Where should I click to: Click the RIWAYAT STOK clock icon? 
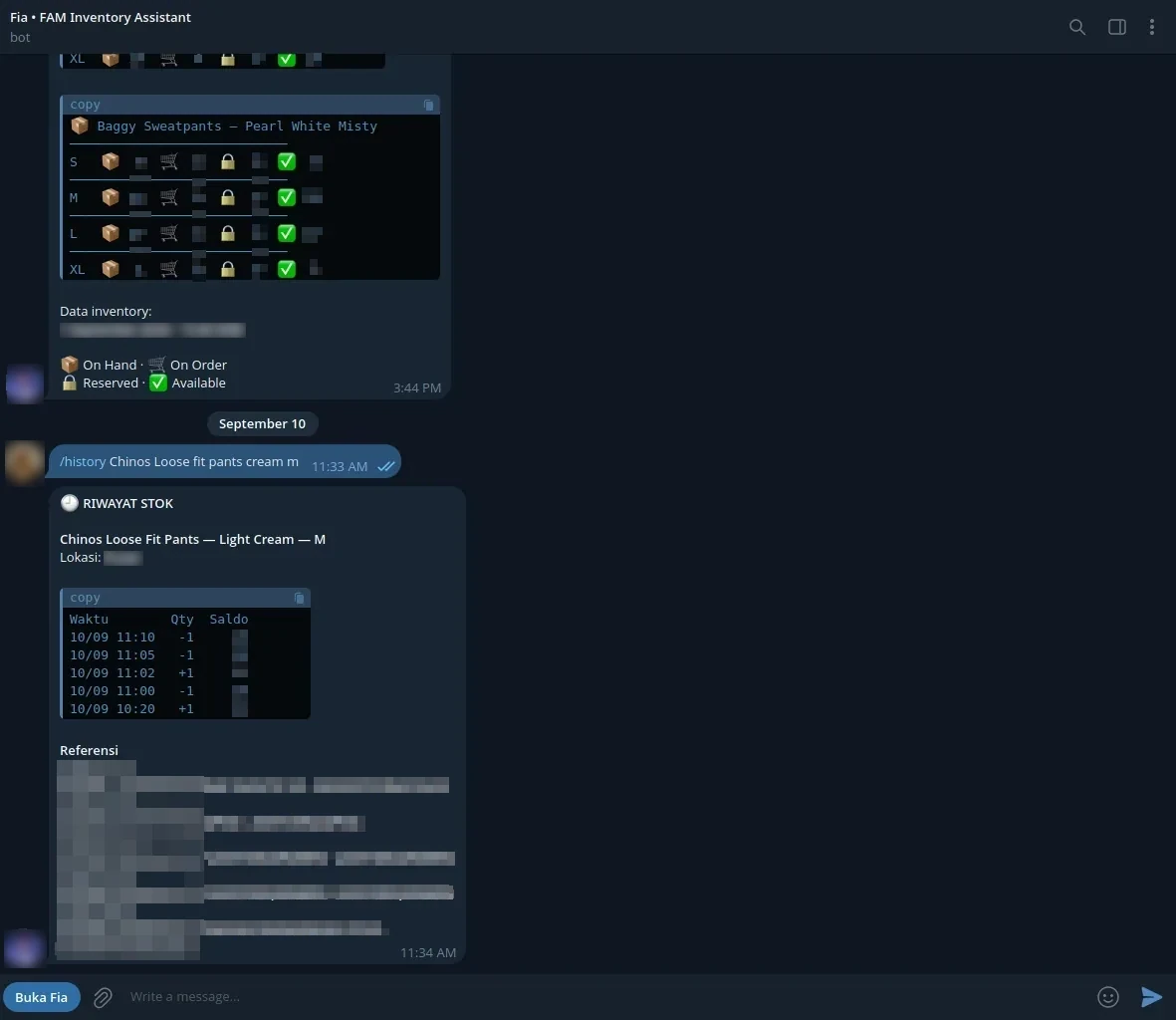tap(69, 503)
